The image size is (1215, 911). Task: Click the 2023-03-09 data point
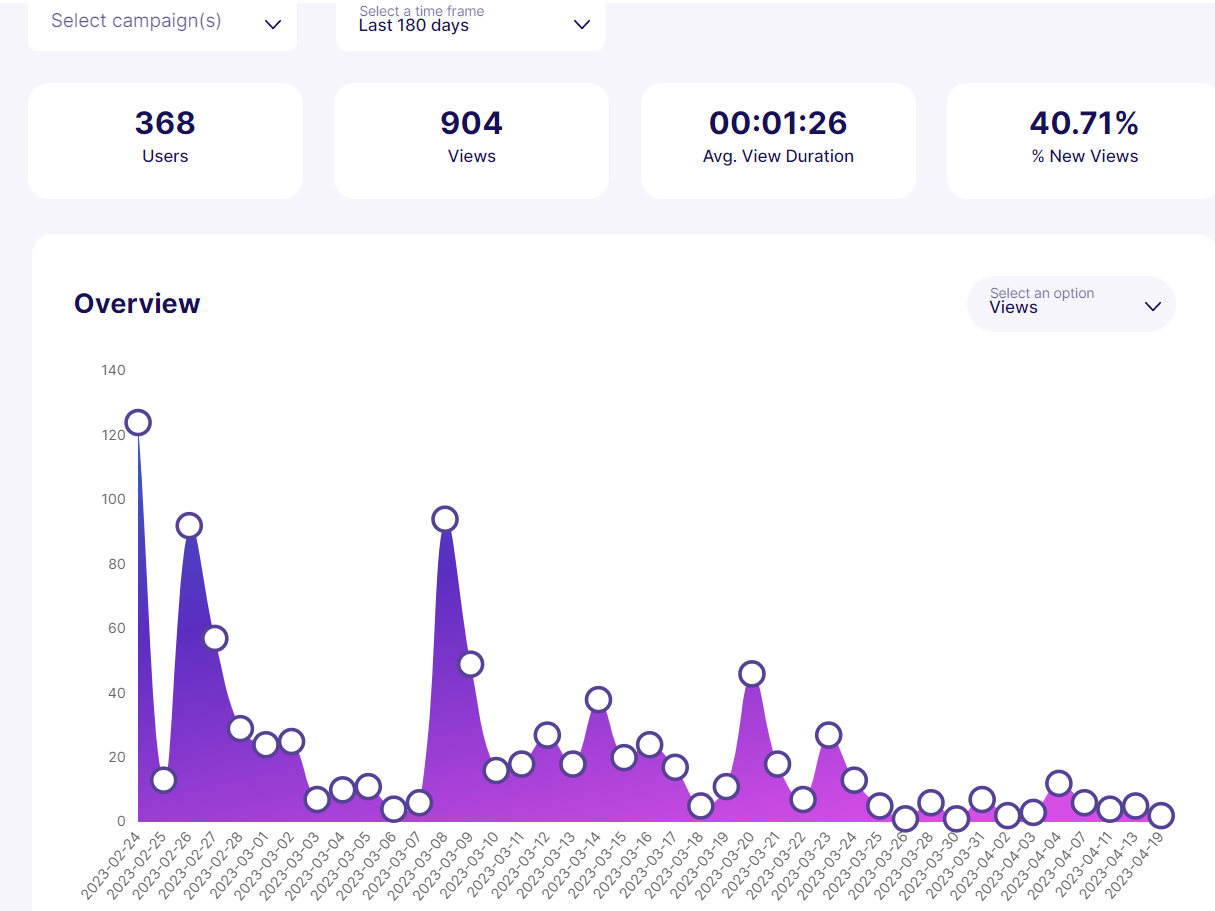(x=470, y=664)
